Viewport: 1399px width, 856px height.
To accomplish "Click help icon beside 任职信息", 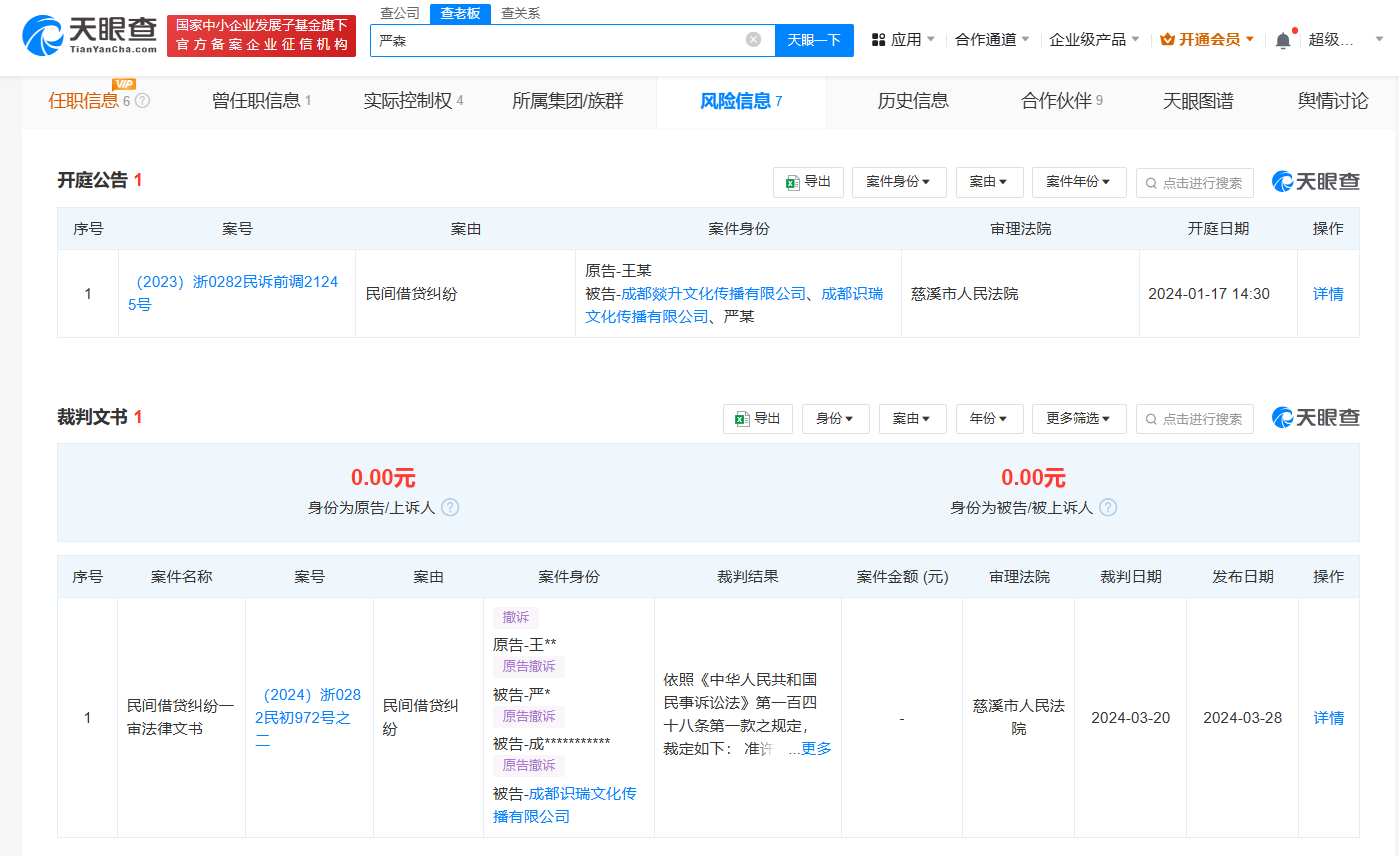I will tap(143, 101).
